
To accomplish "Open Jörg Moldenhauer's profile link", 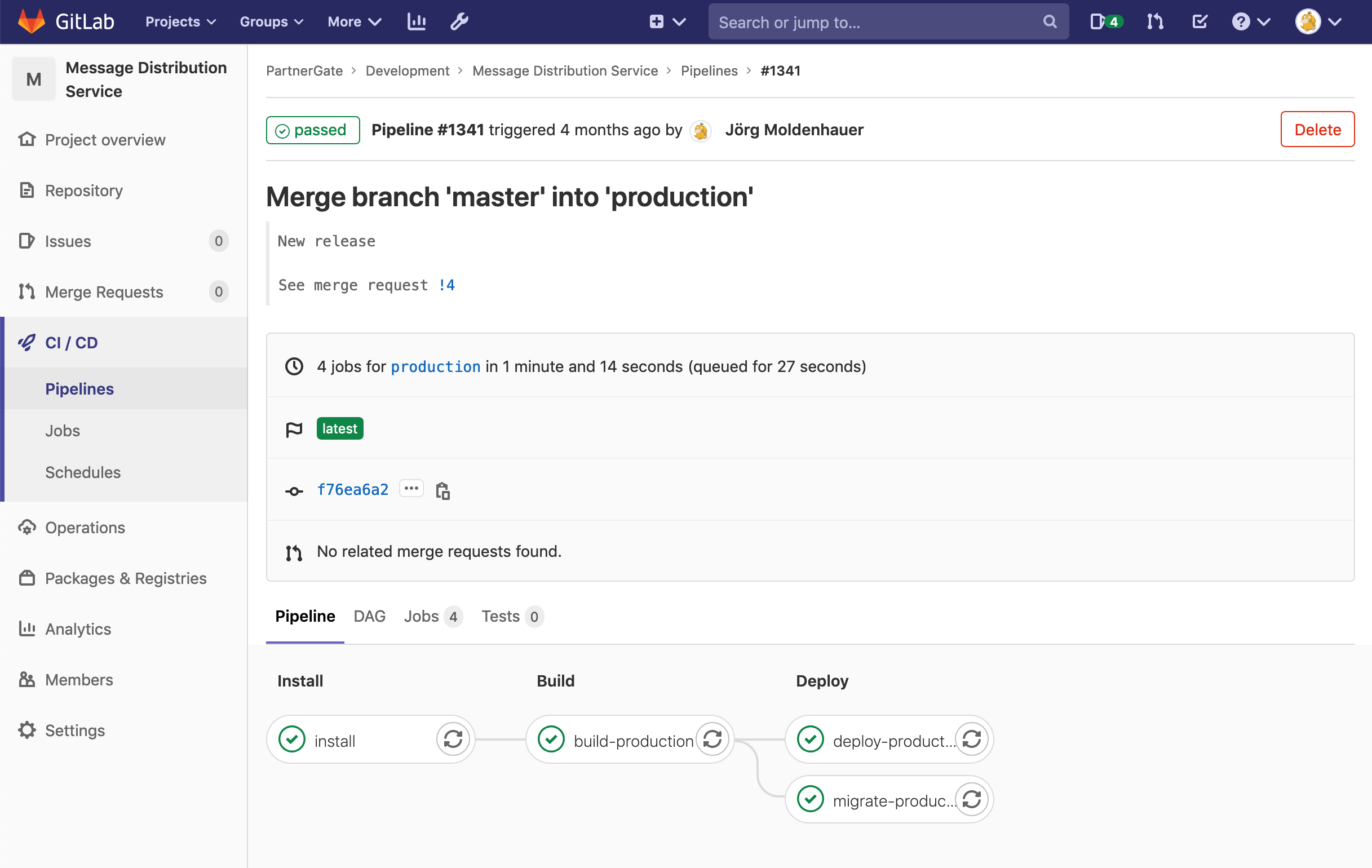I will [794, 130].
